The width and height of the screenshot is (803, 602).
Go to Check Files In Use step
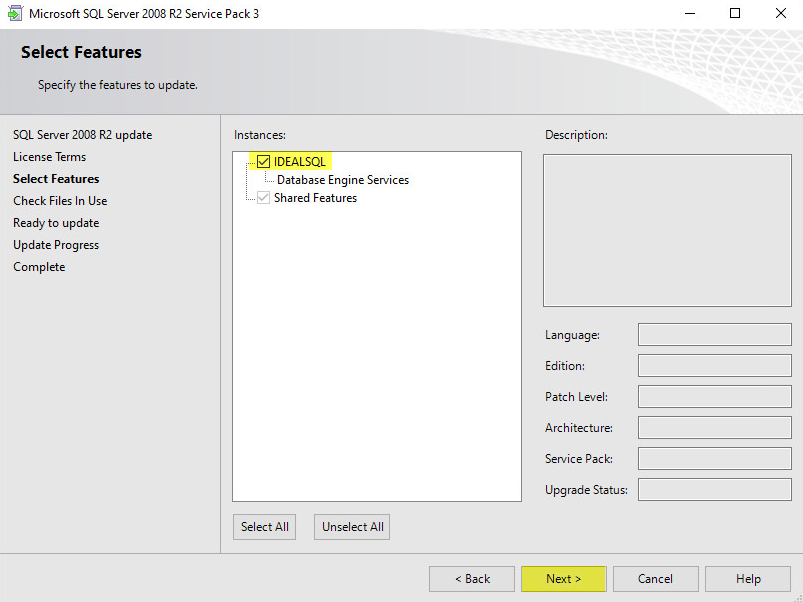(x=60, y=201)
